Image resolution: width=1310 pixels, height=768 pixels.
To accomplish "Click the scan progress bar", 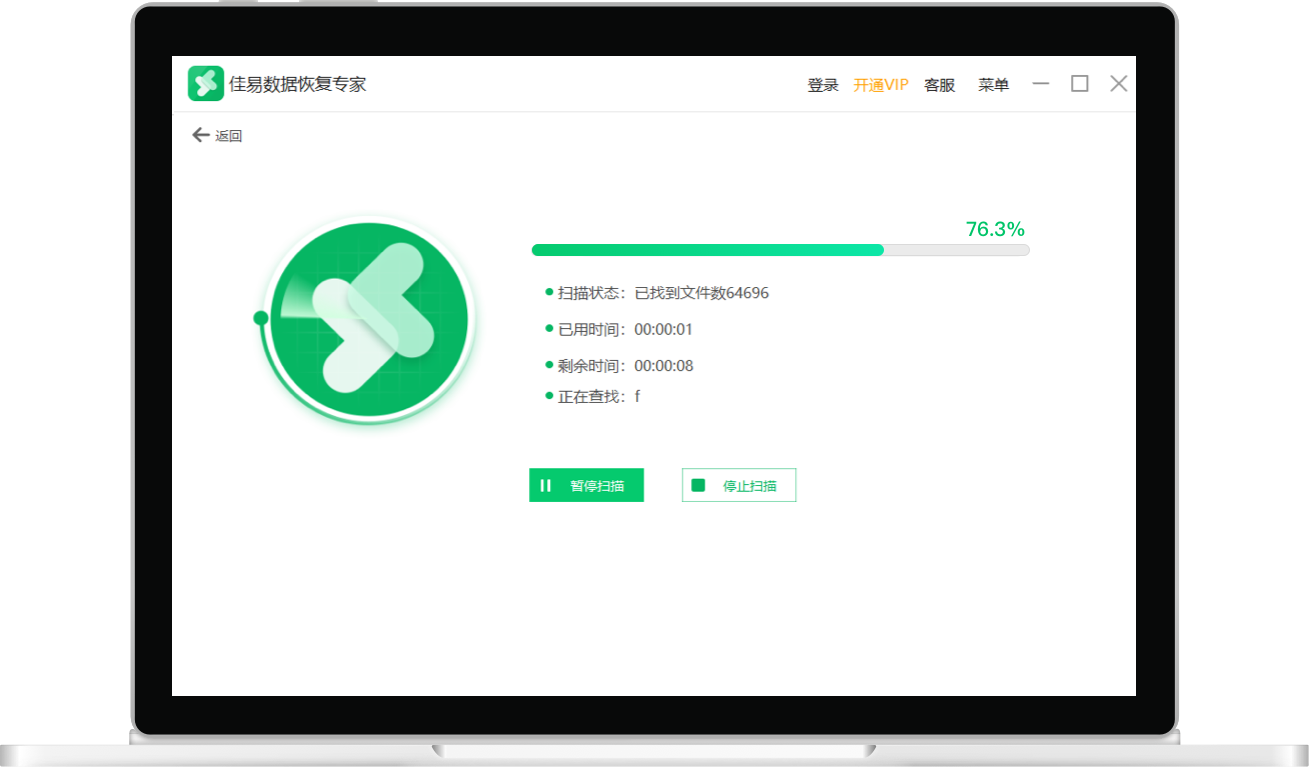I will point(780,249).
